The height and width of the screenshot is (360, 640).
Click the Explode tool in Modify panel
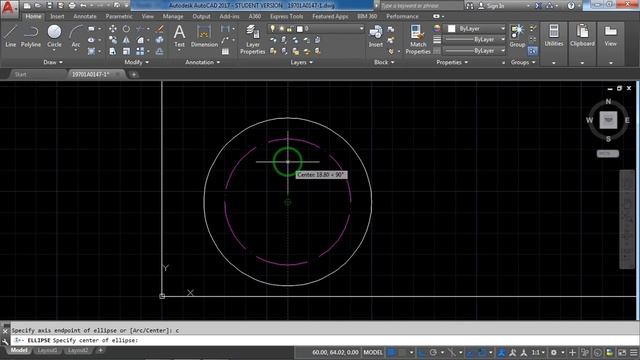pos(160,40)
